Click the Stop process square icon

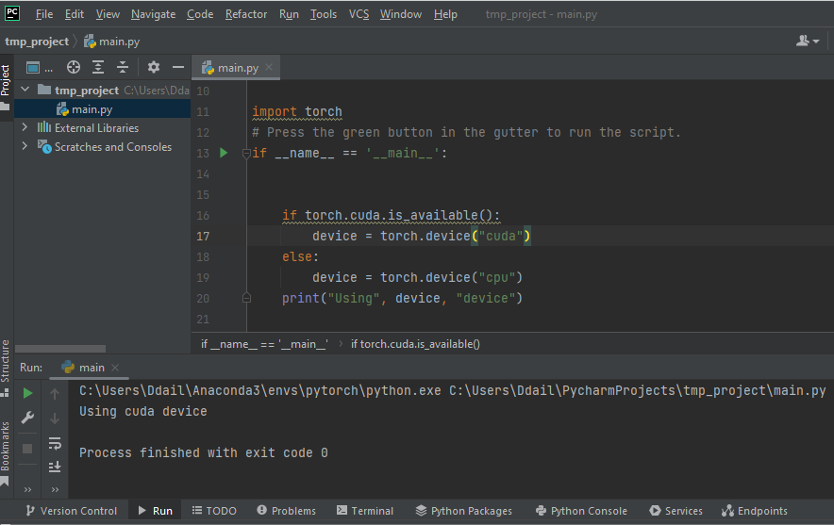click(x=27, y=449)
